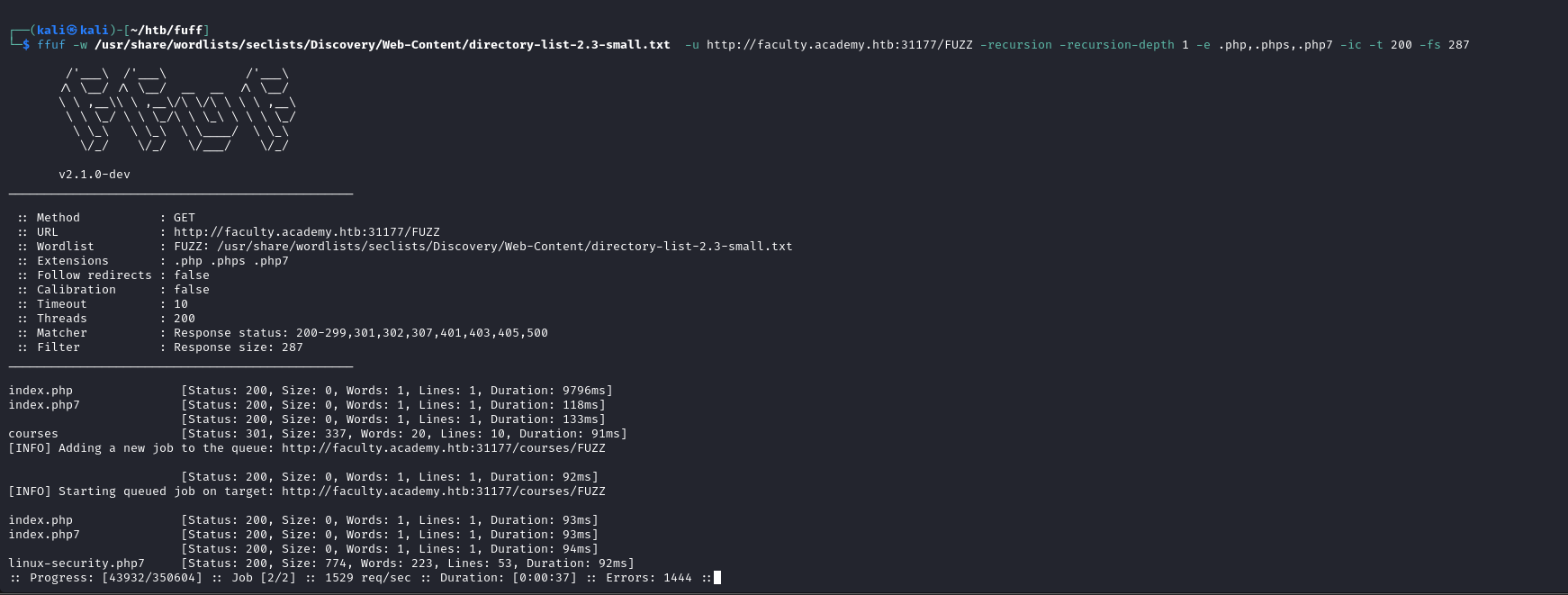Image resolution: width=1568 pixels, height=595 pixels.
Task: Click the ffuf command name at the prompt
Action: coord(51,44)
